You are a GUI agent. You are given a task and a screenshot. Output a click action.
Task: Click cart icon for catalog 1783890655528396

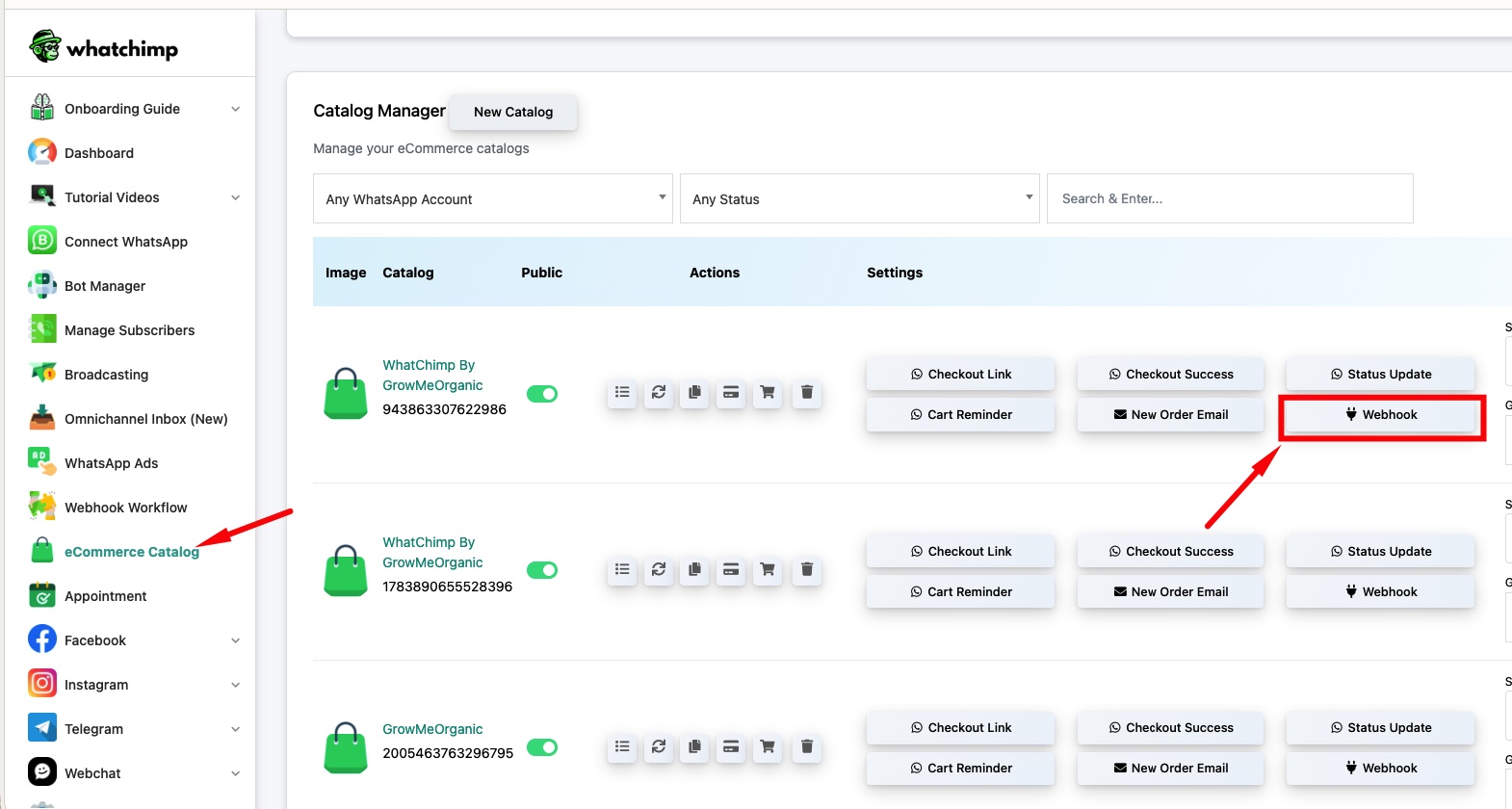tap(768, 570)
